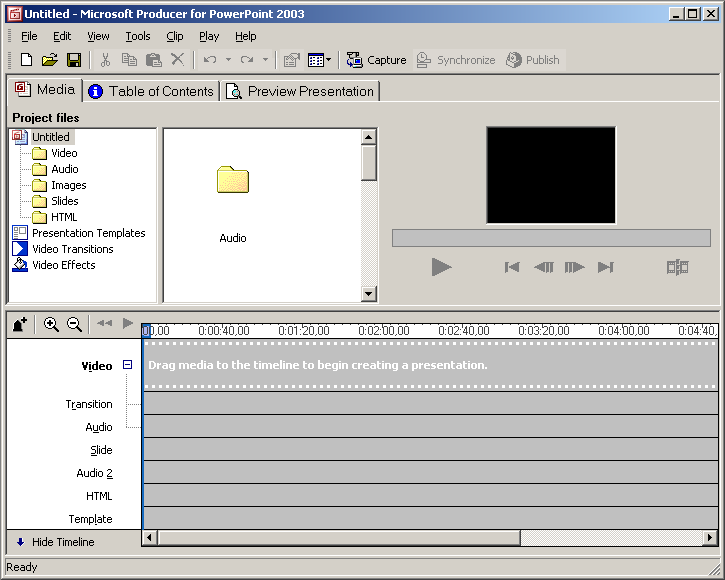Click the Audio 2 track label
Screen dimensions: 725x580
coord(94,473)
